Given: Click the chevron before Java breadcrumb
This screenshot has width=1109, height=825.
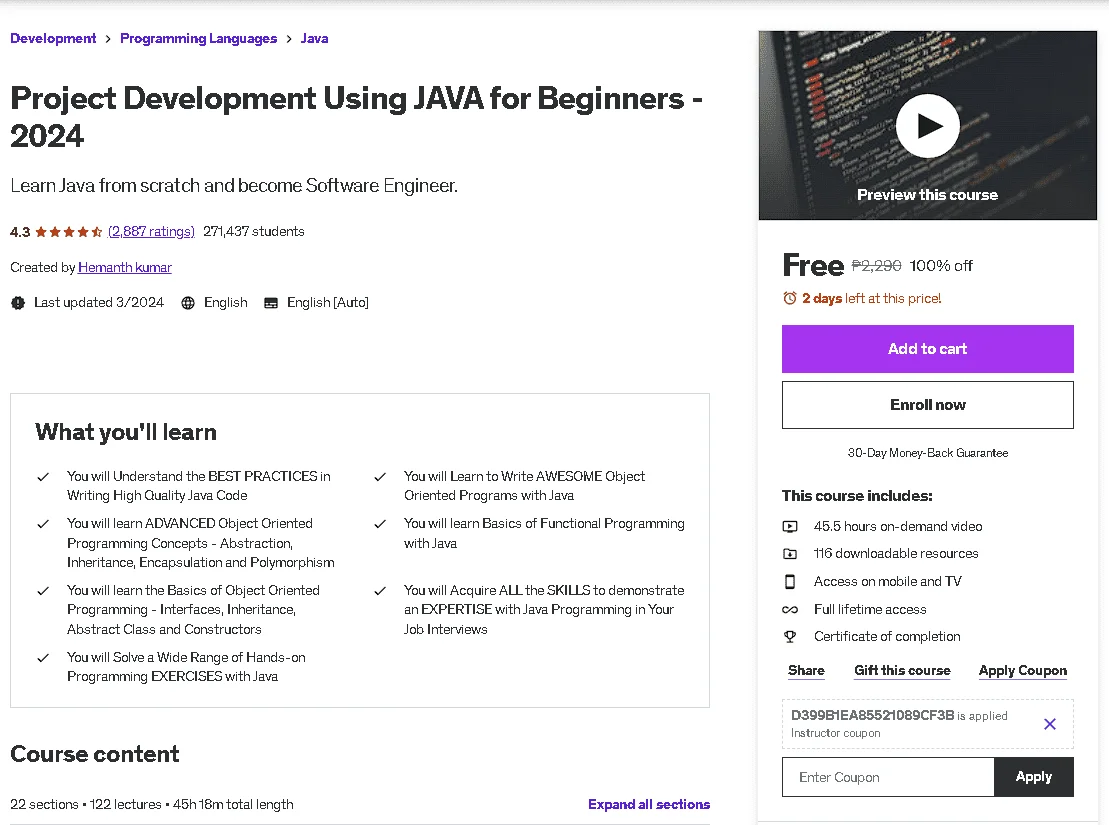Looking at the screenshot, I should [x=289, y=39].
